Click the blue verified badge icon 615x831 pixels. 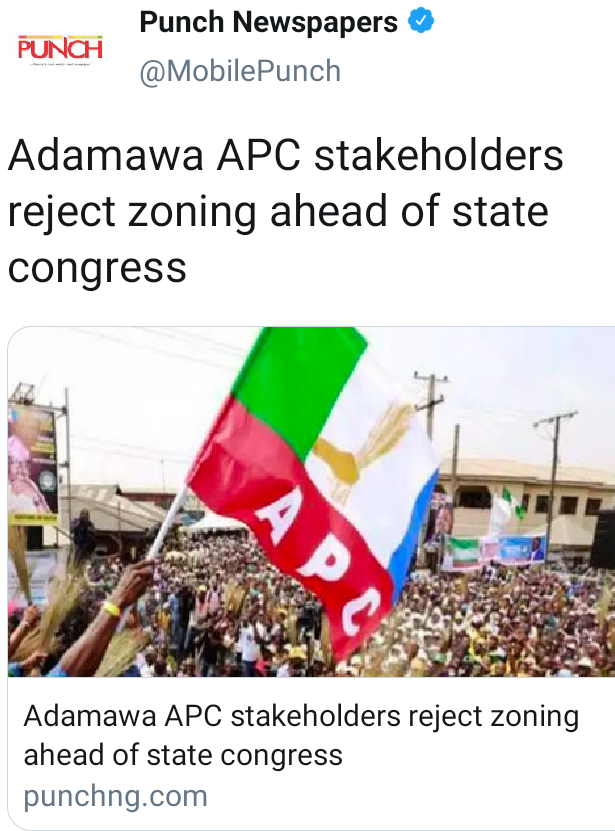[421, 22]
